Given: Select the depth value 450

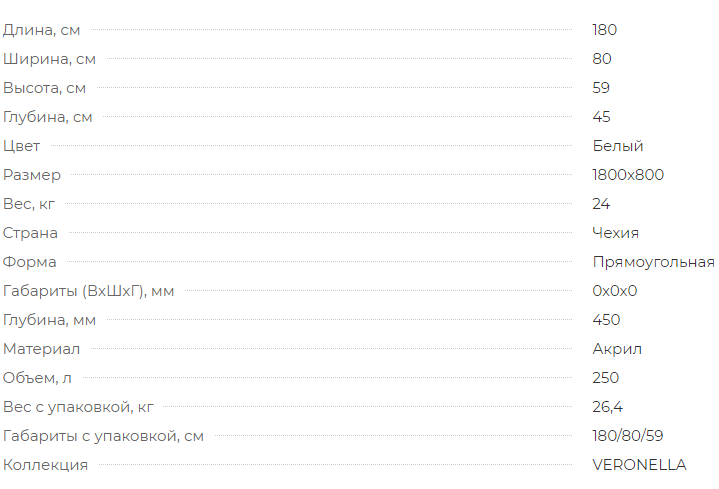Looking at the screenshot, I should pyautogui.click(x=606, y=320).
